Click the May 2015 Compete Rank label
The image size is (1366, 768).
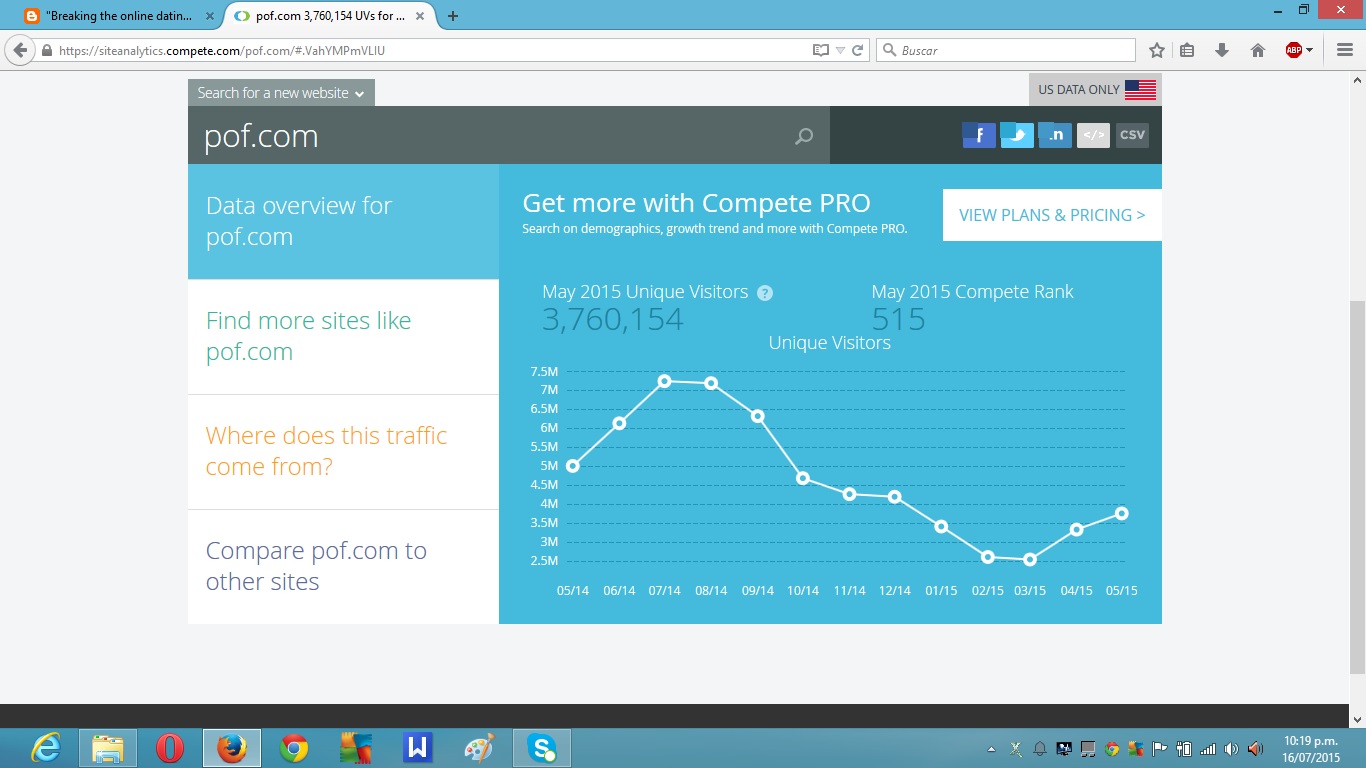(x=972, y=292)
